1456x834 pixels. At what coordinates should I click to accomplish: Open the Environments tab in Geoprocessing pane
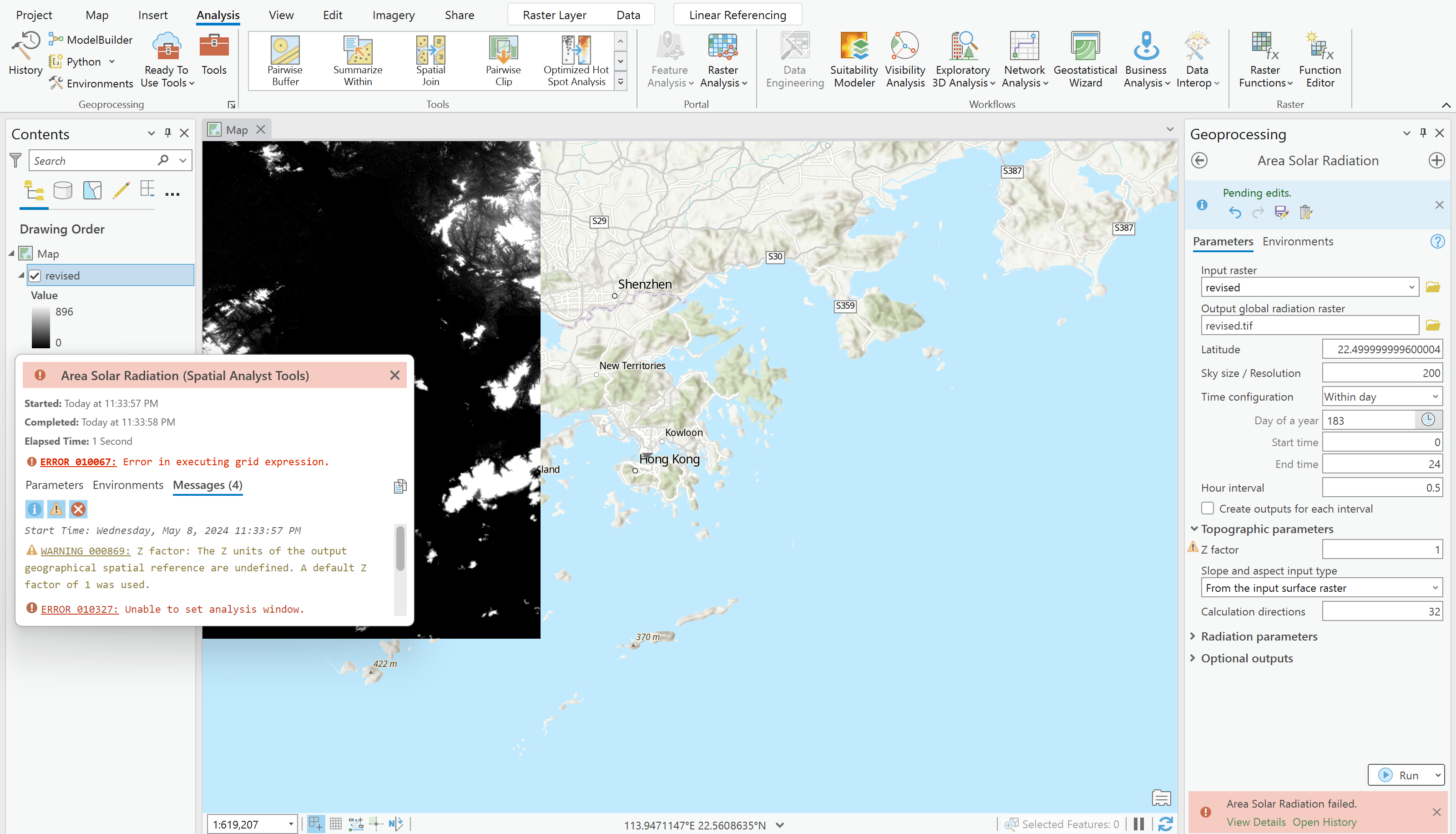pyautogui.click(x=1298, y=241)
